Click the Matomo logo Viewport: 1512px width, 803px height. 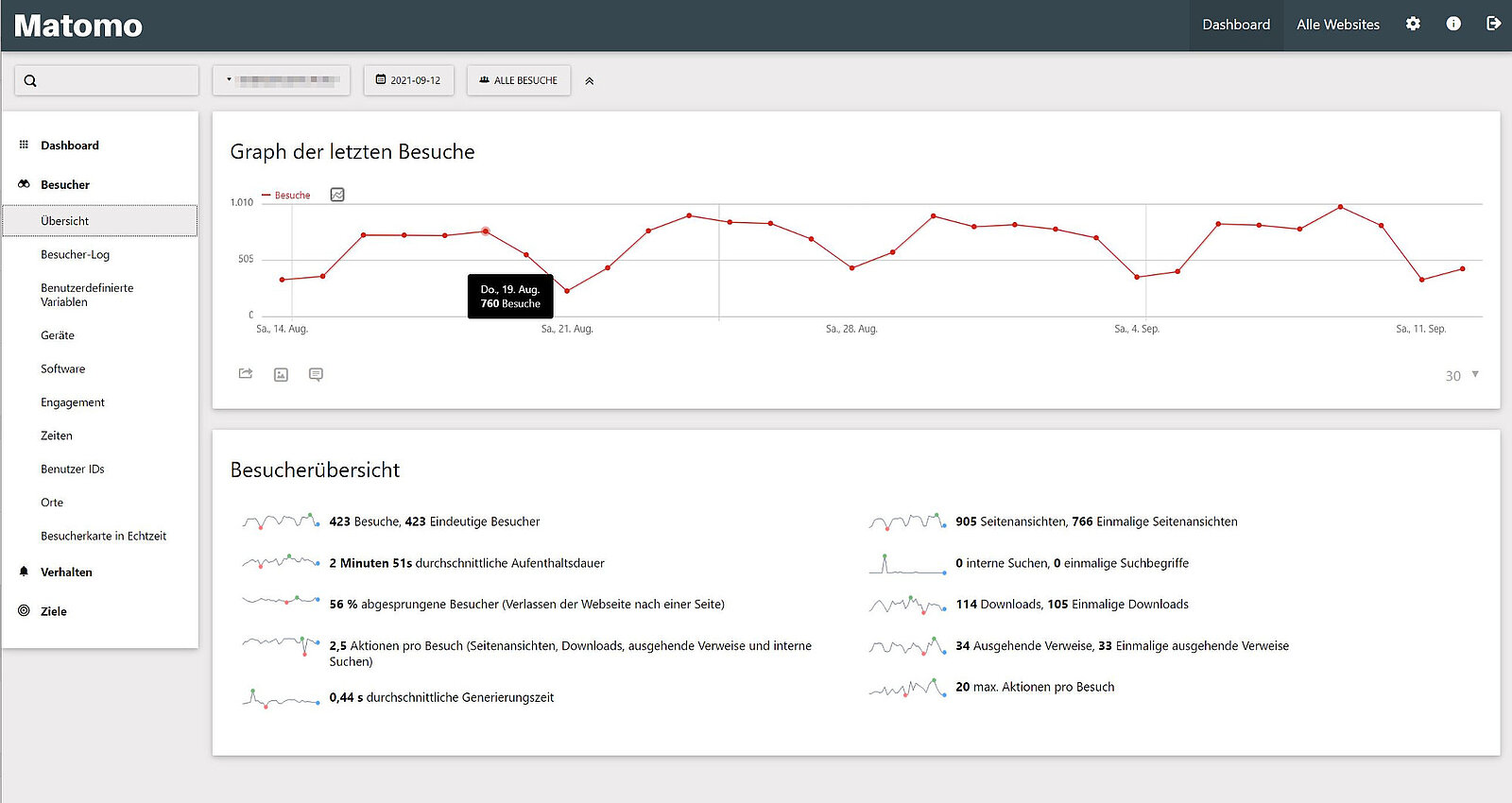[78, 26]
